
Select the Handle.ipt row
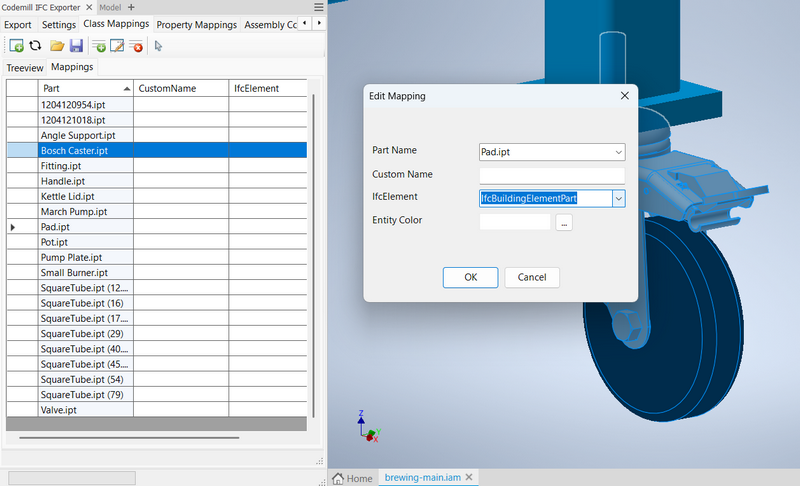157,181
